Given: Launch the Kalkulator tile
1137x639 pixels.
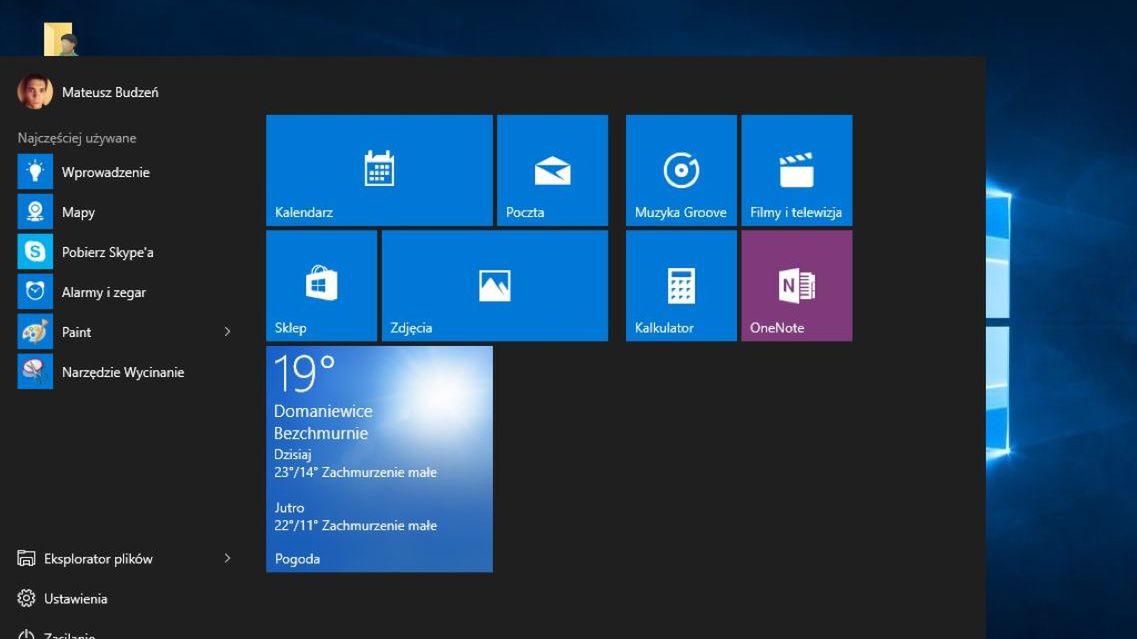Looking at the screenshot, I should click(x=681, y=286).
